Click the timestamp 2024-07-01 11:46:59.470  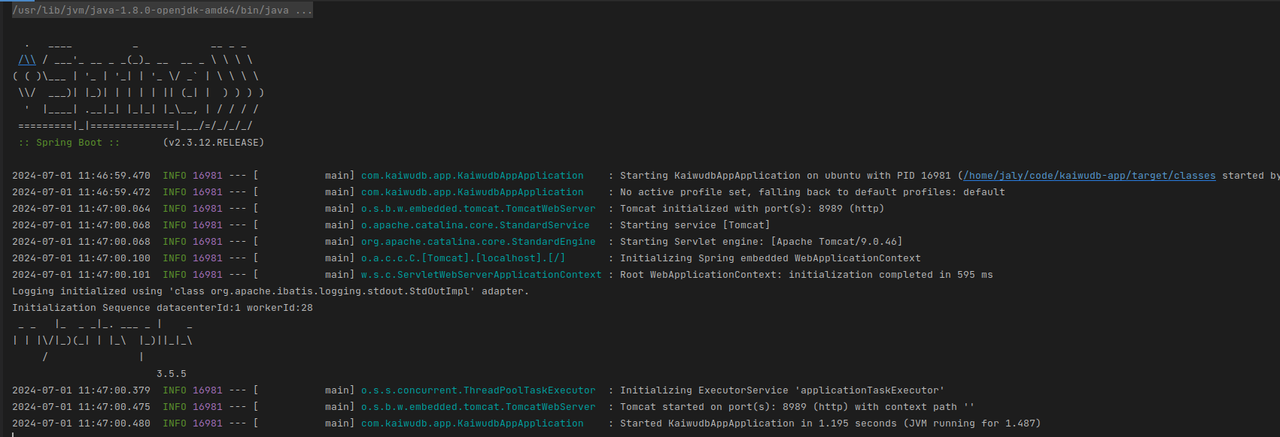pos(81,176)
